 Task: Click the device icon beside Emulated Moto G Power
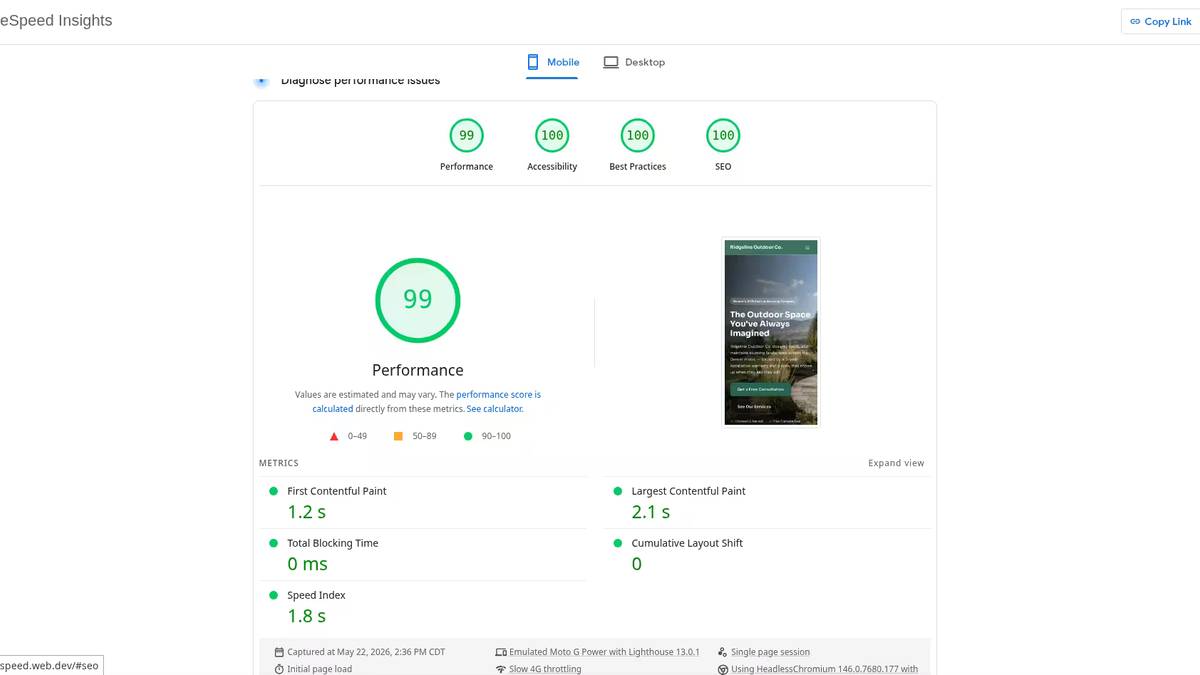coord(501,652)
